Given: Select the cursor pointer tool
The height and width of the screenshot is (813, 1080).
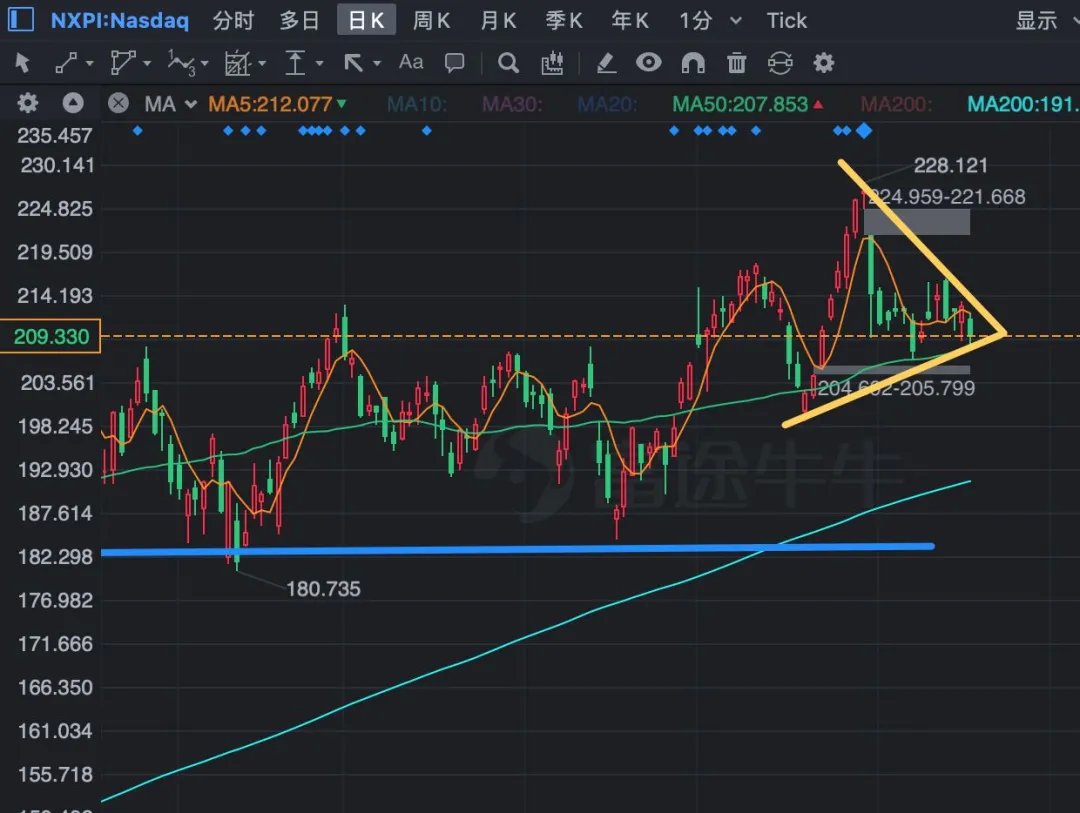Looking at the screenshot, I should (x=22, y=63).
